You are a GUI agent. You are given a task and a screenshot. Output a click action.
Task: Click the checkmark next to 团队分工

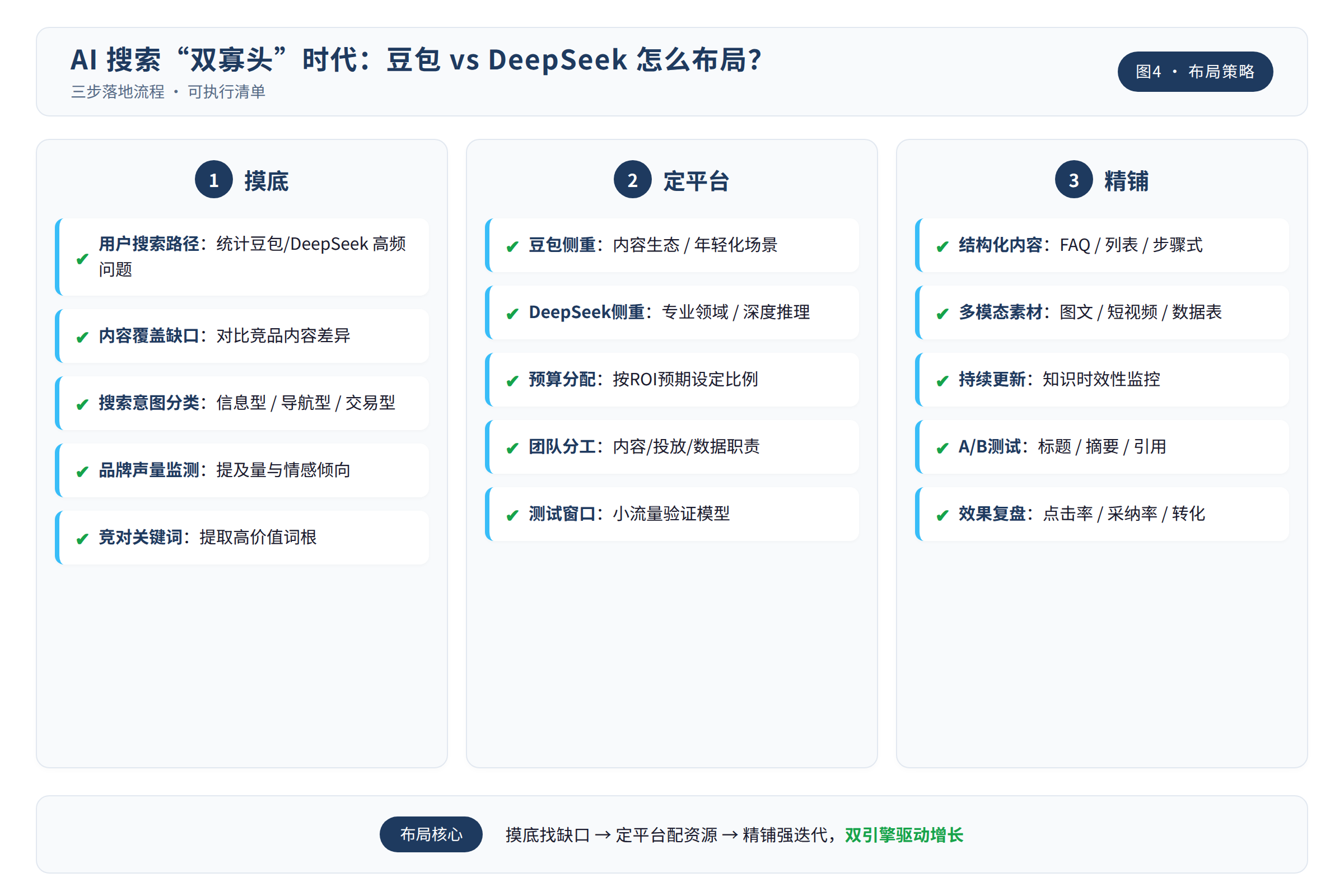[512, 448]
